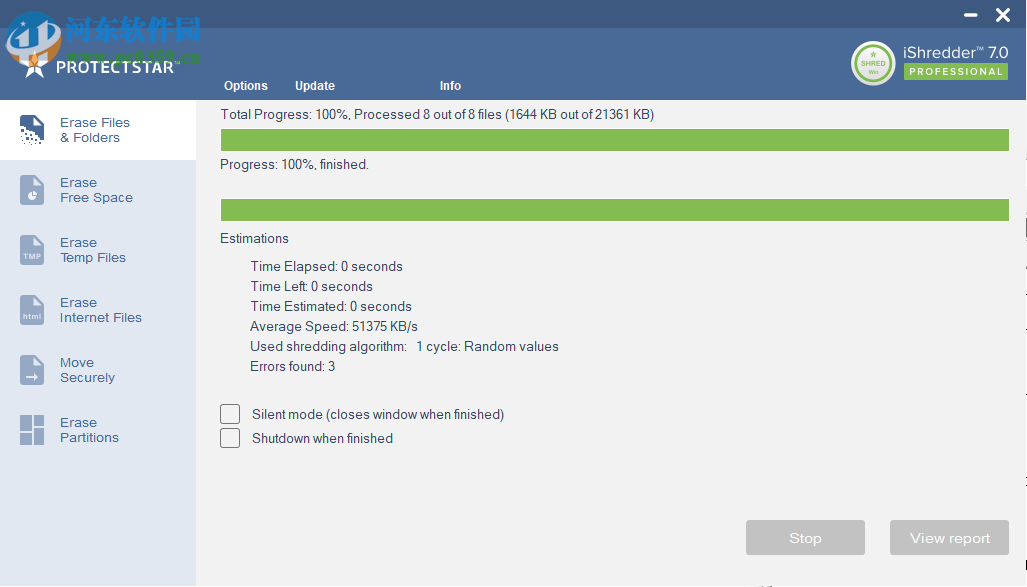Click the Erase Partitions grid icon
The height and width of the screenshot is (587, 1027).
[x=32, y=430]
